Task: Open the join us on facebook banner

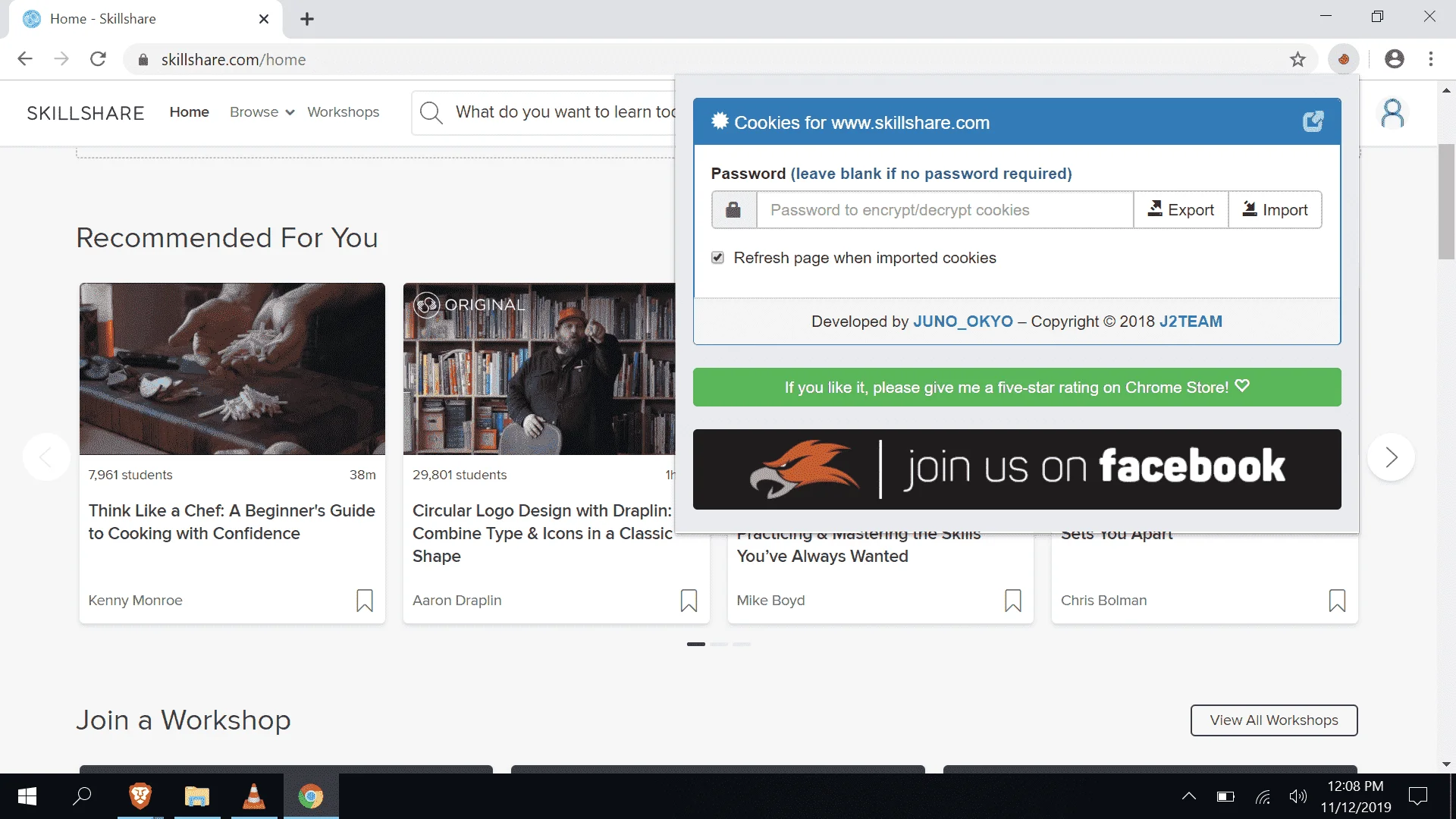Action: point(1017,469)
